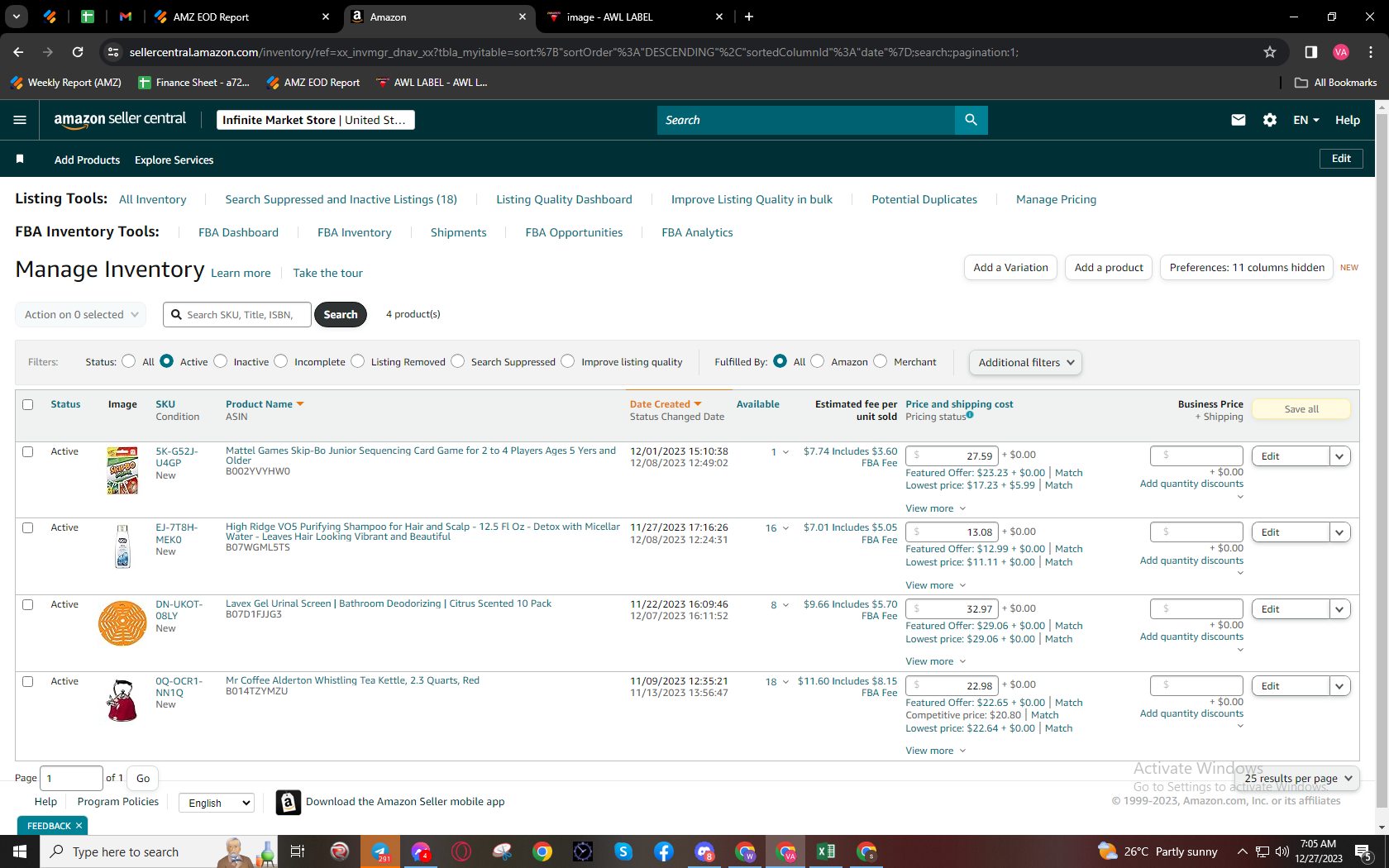The height and width of the screenshot is (868, 1389).
Task: Click the amazon seller central logo
Action: (x=120, y=120)
